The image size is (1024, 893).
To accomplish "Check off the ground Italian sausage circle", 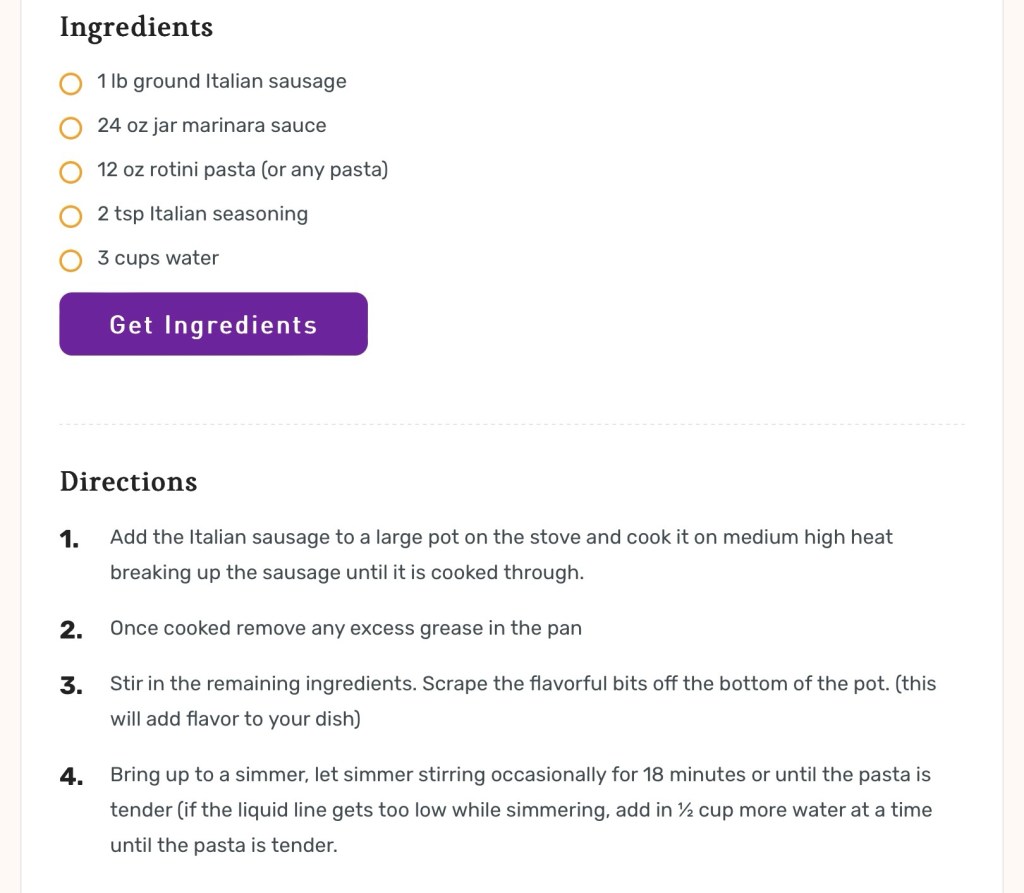I will point(71,84).
